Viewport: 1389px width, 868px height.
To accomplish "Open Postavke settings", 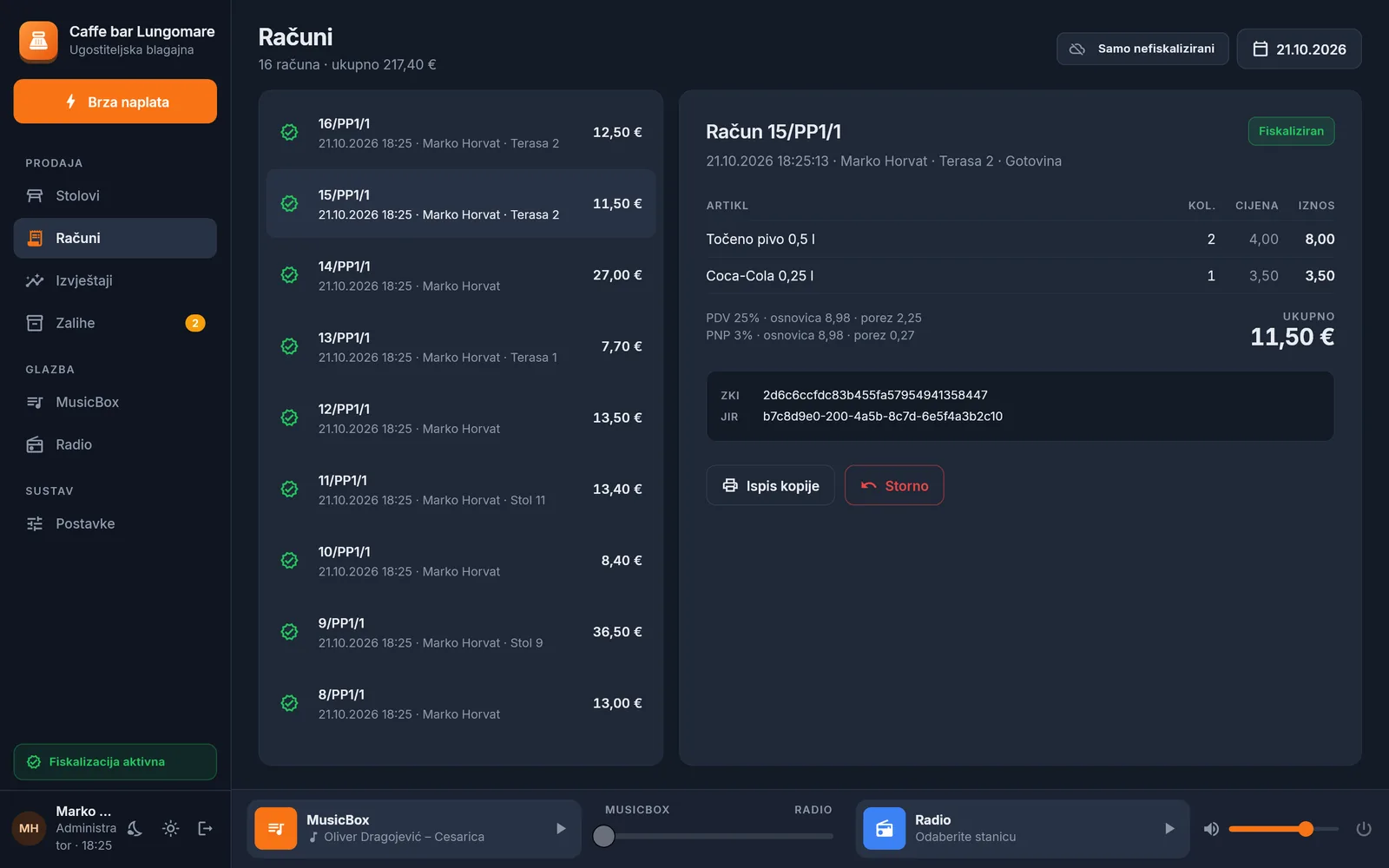I will 115,523.
